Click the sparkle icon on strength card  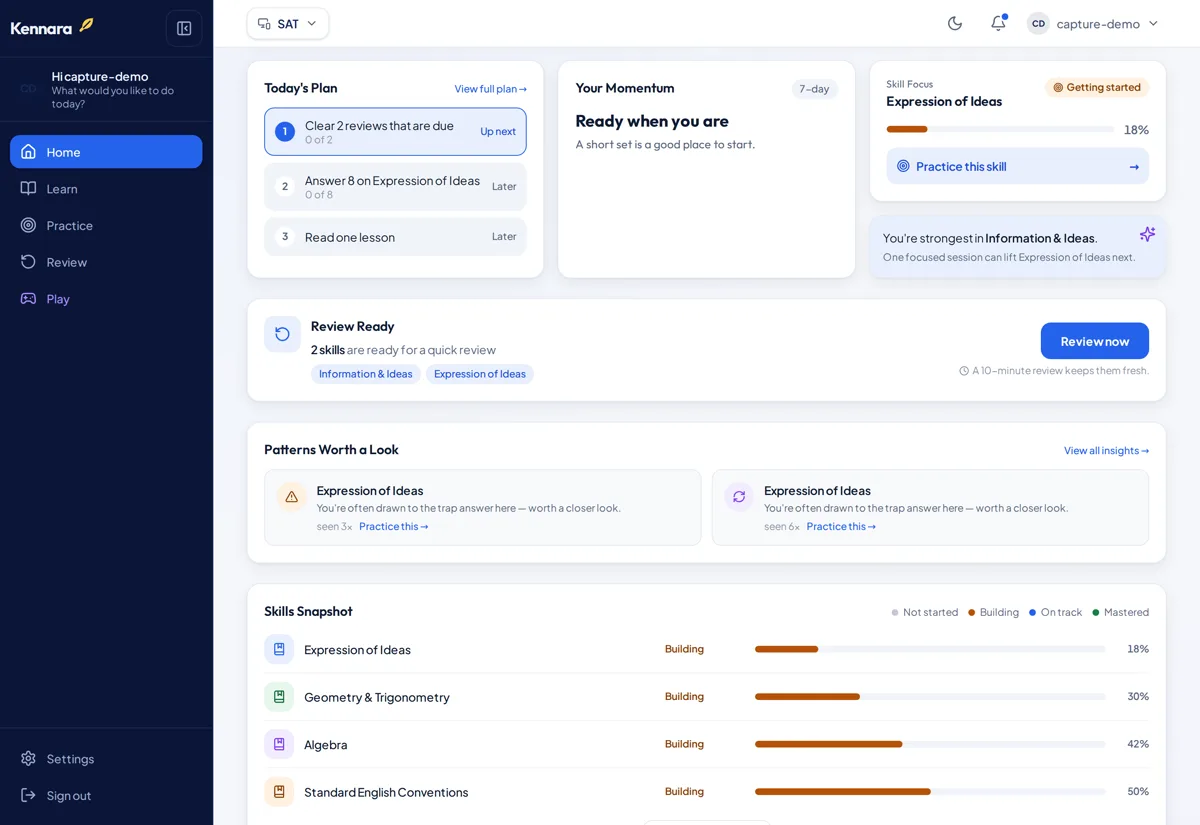1147,234
